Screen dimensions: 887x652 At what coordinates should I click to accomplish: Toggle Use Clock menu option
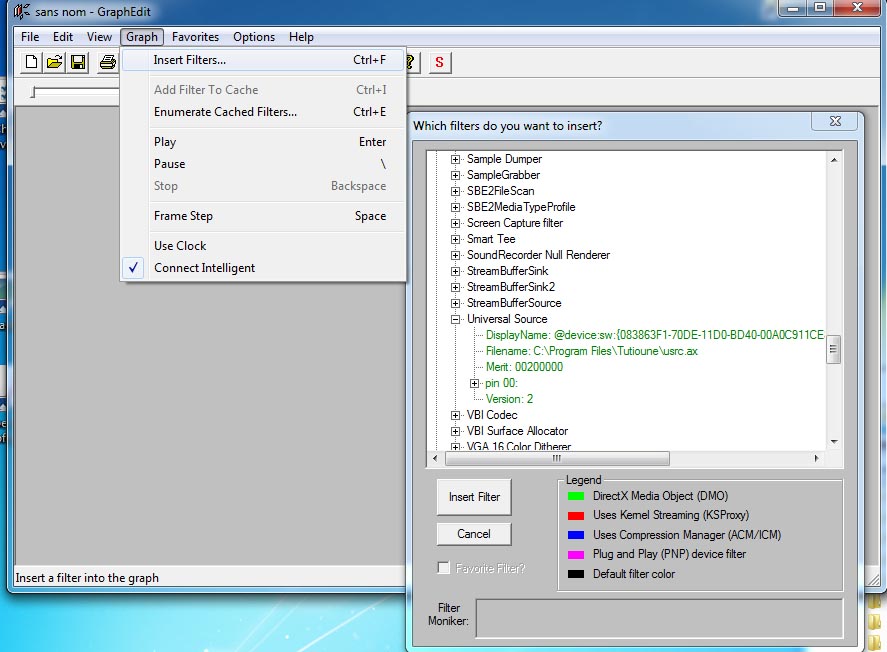pos(263,246)
